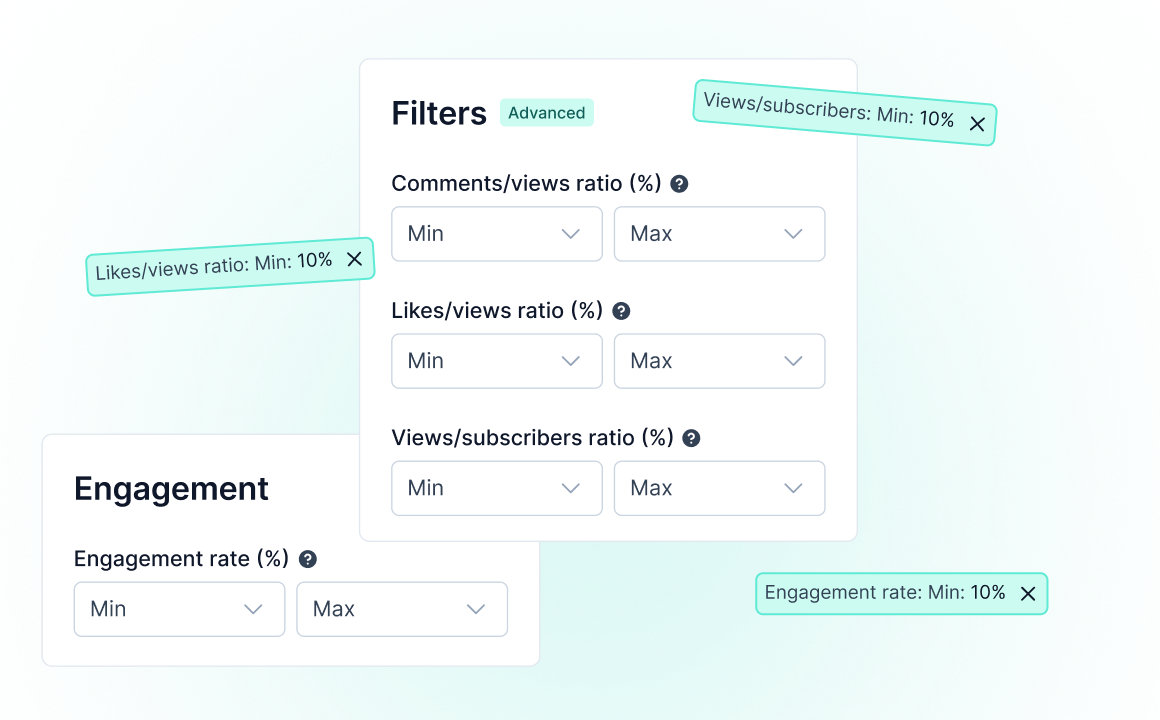Click help icon beside Engagement rate
The image size is (1160, 720).
[x=308, y=559]
